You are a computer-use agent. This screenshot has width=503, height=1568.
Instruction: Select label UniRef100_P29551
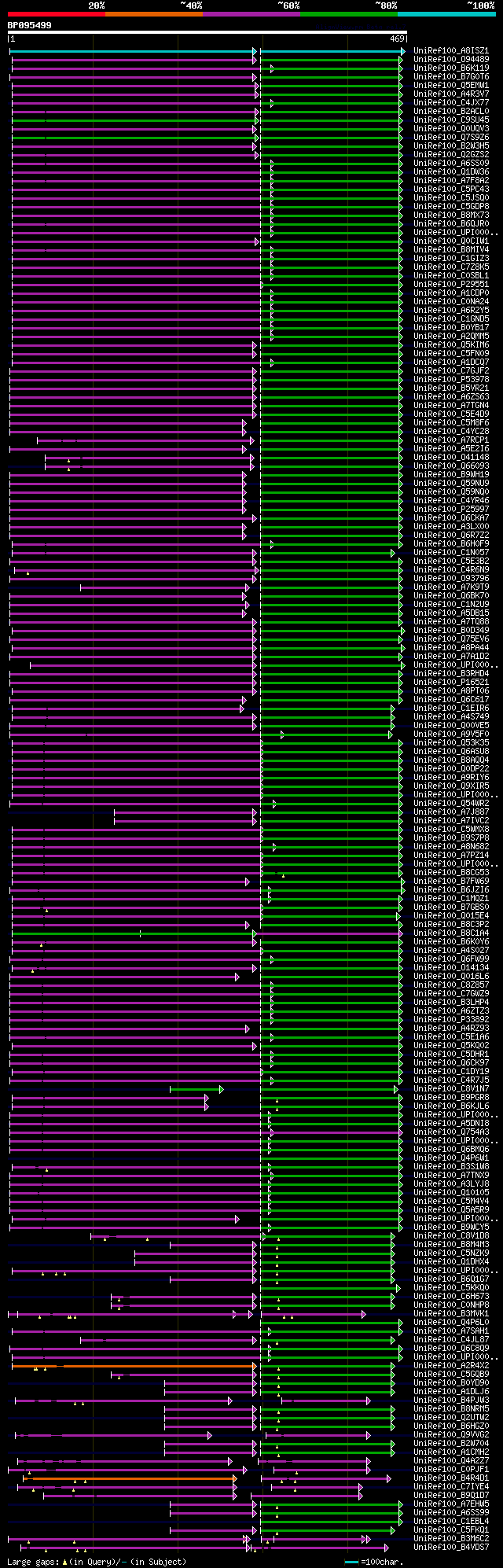click(451, 284)
